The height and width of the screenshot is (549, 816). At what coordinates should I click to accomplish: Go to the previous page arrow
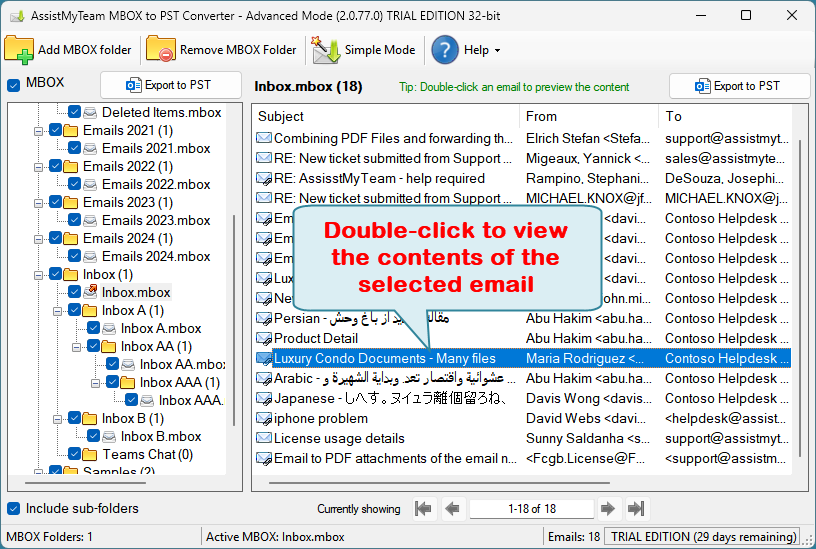pyautogui.click(x=452, y=508)
